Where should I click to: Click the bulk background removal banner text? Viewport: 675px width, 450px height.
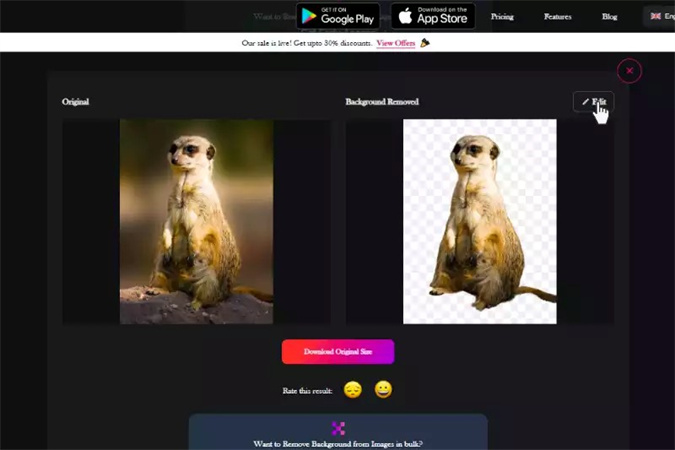[x=338, y=442]
